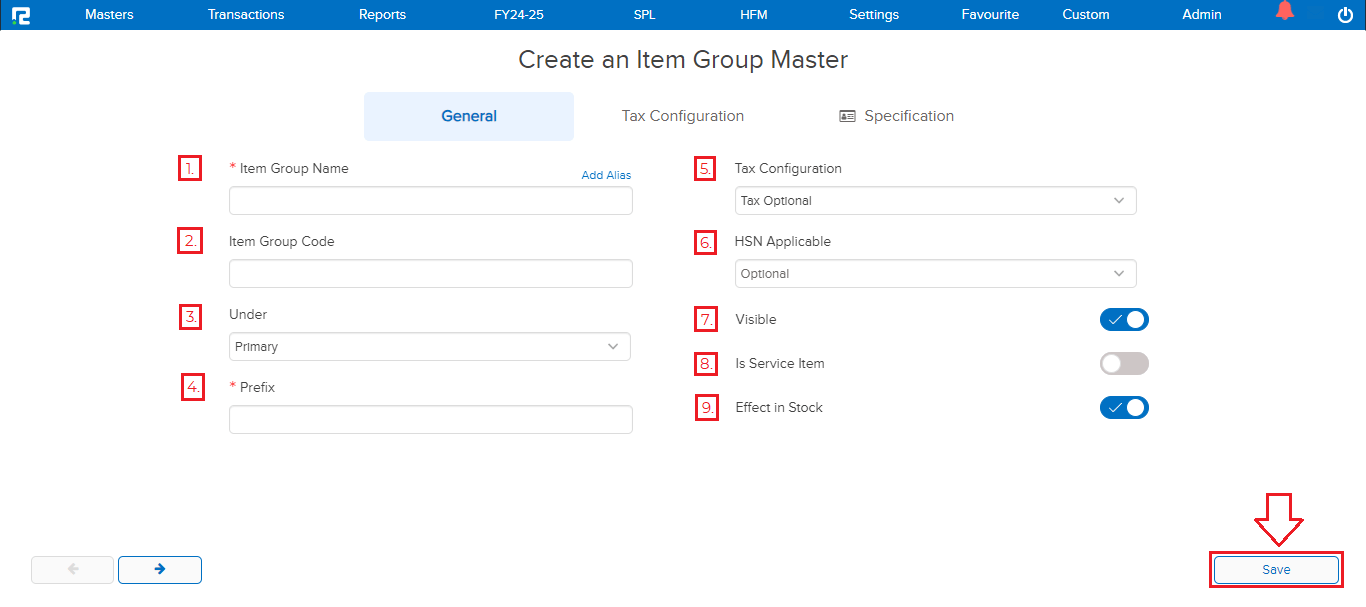Screen dimensions: 1366x607
Task: Open the notification bell
Action: pyautogui.click(x=1285, y=12)
